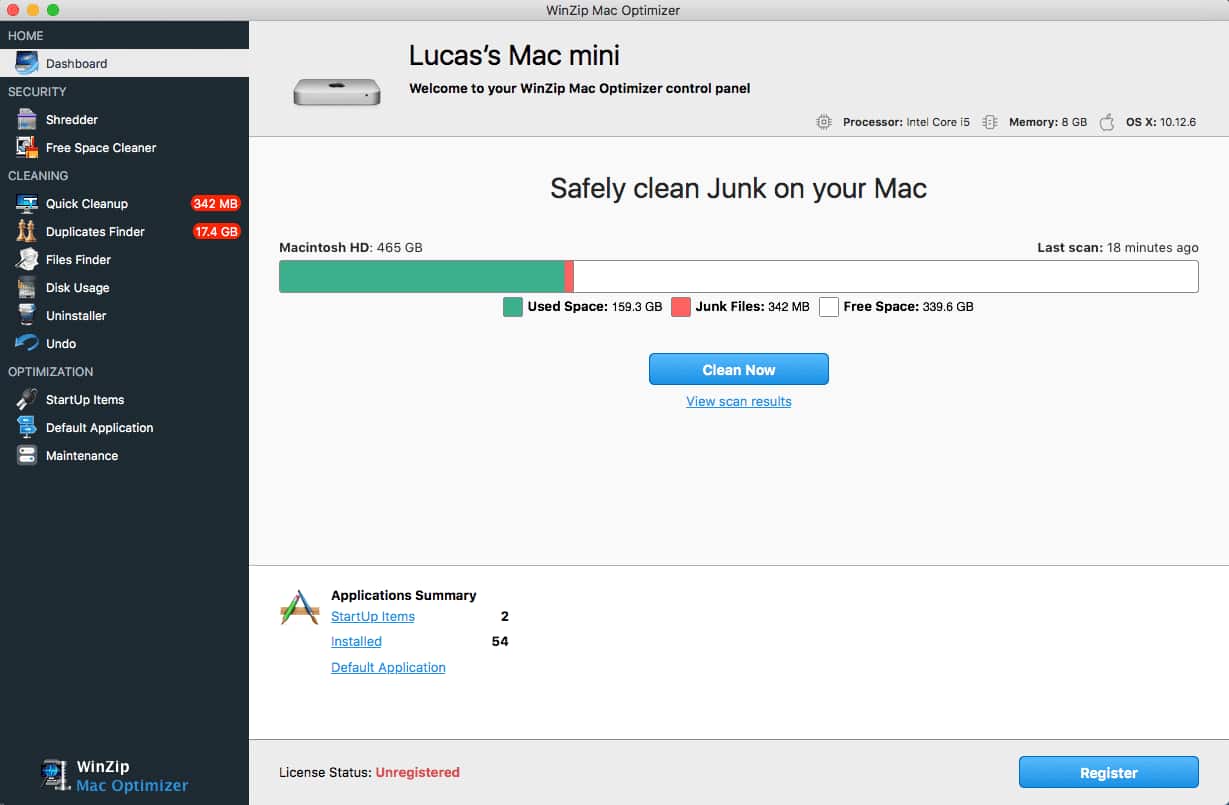Click the Memory 8 GB text
This screenshot has width=1229, height=805.
point(1048,122)
